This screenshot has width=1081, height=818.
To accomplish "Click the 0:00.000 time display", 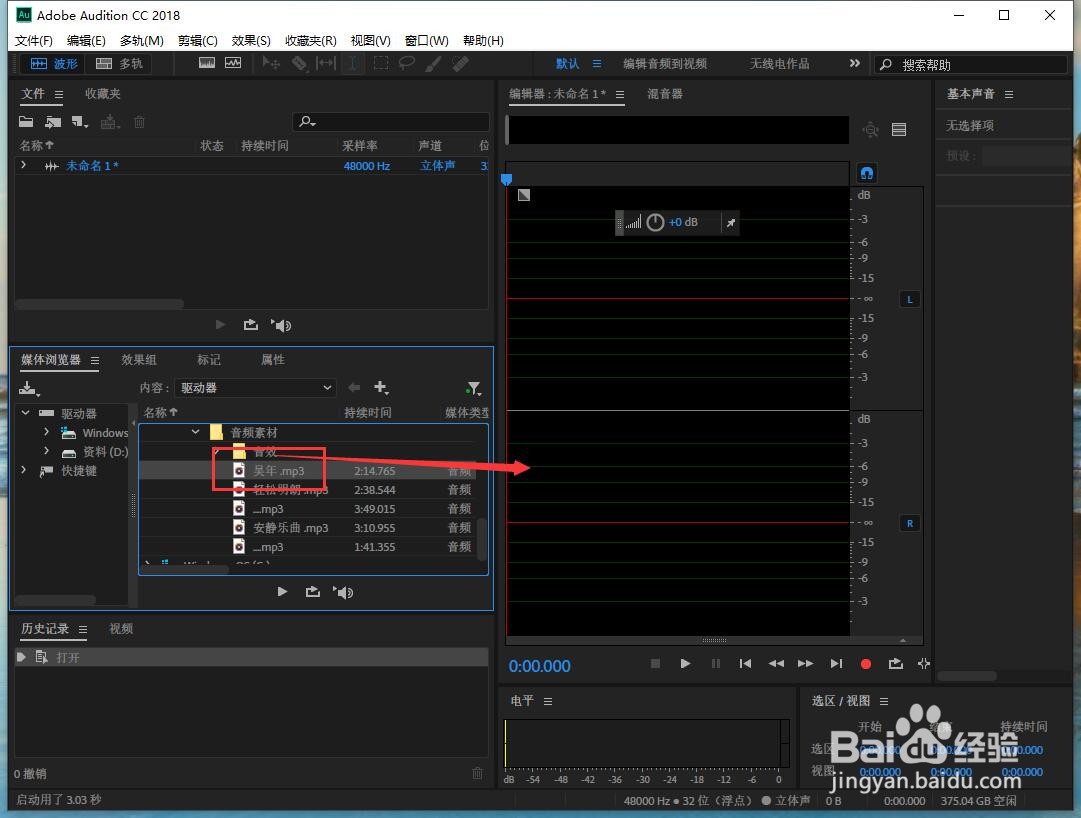I will click(540, 666).
